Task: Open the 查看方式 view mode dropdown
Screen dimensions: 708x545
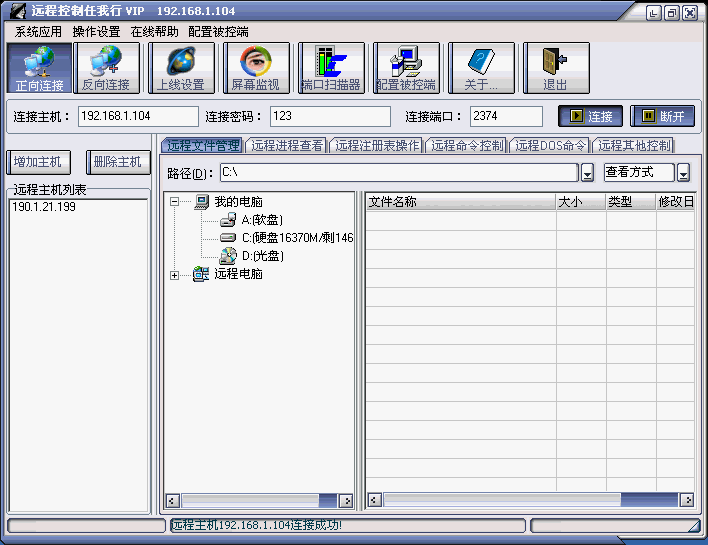Action: [684, 173]
